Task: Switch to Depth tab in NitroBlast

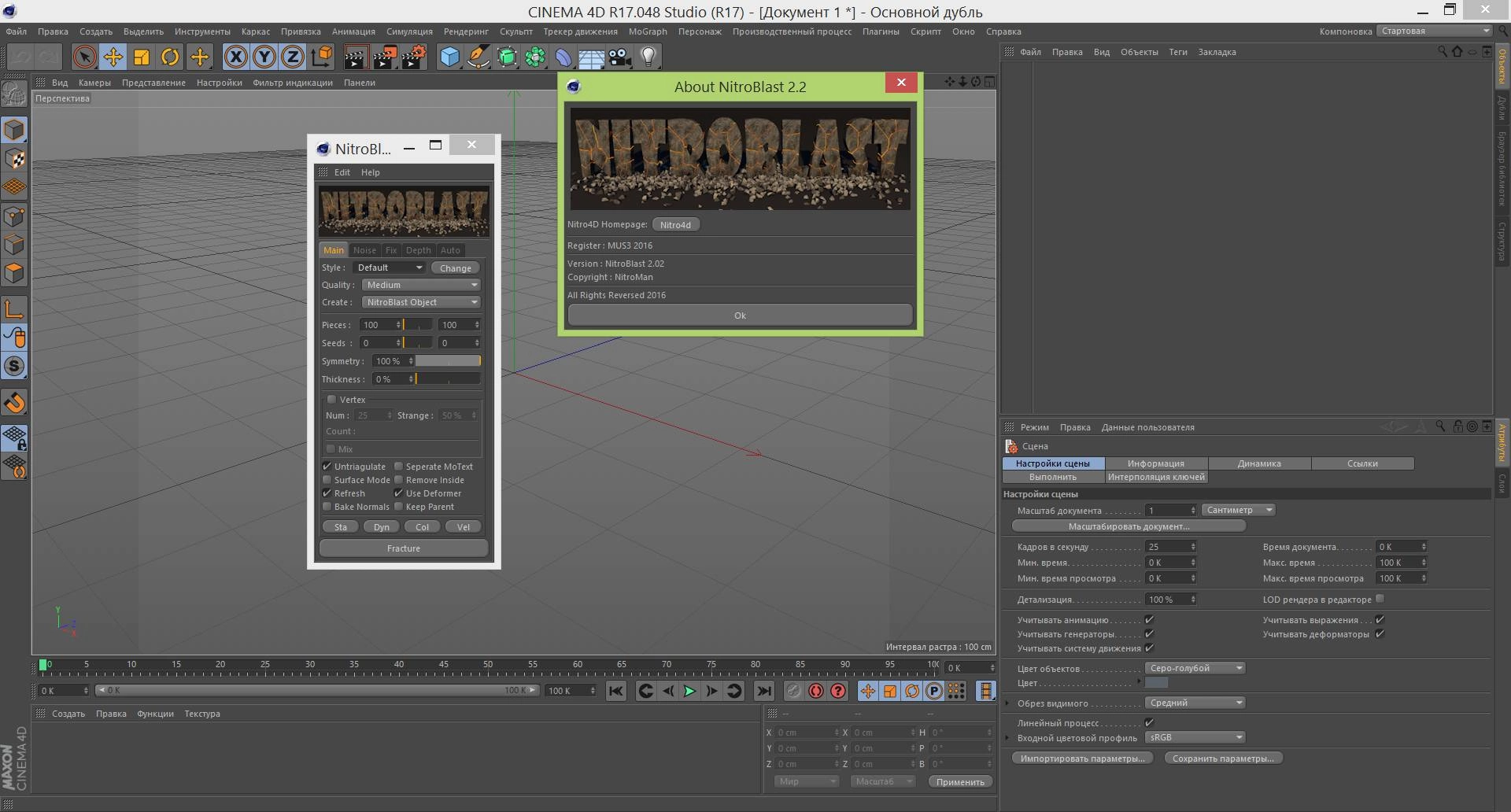Action: [x=419, y=250]
